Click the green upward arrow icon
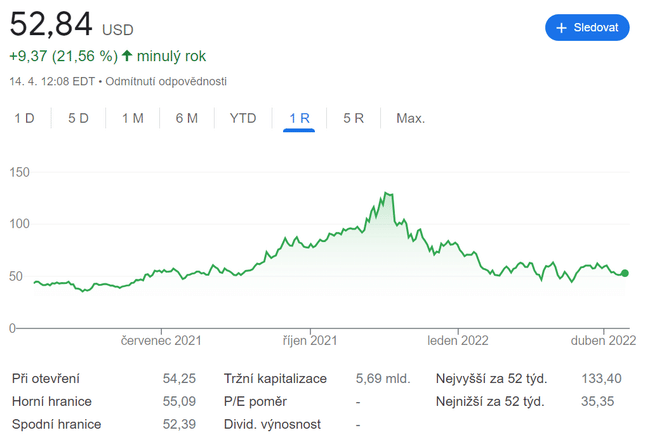 (127, 56)
